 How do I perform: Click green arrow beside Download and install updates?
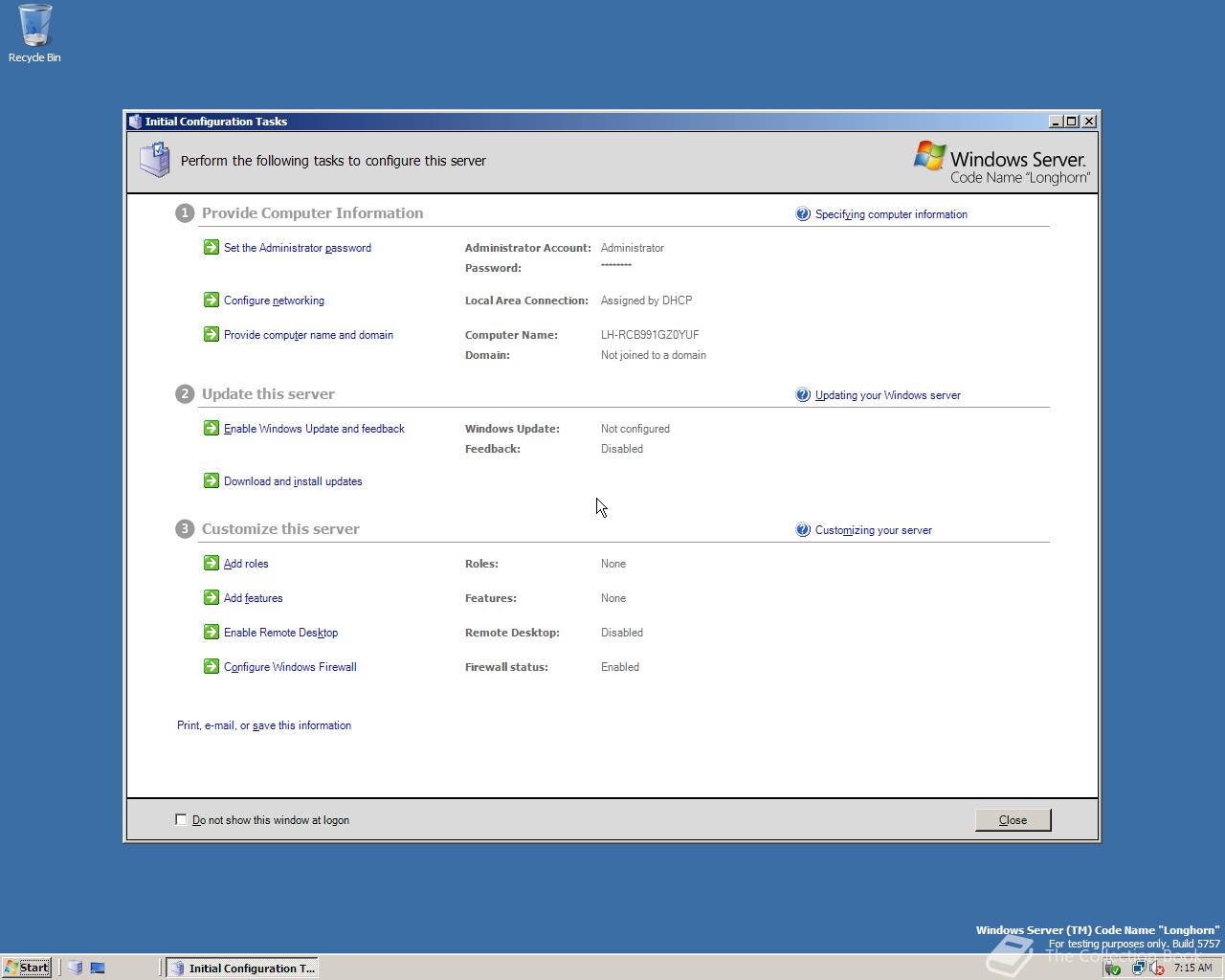(x=212, y=480)
